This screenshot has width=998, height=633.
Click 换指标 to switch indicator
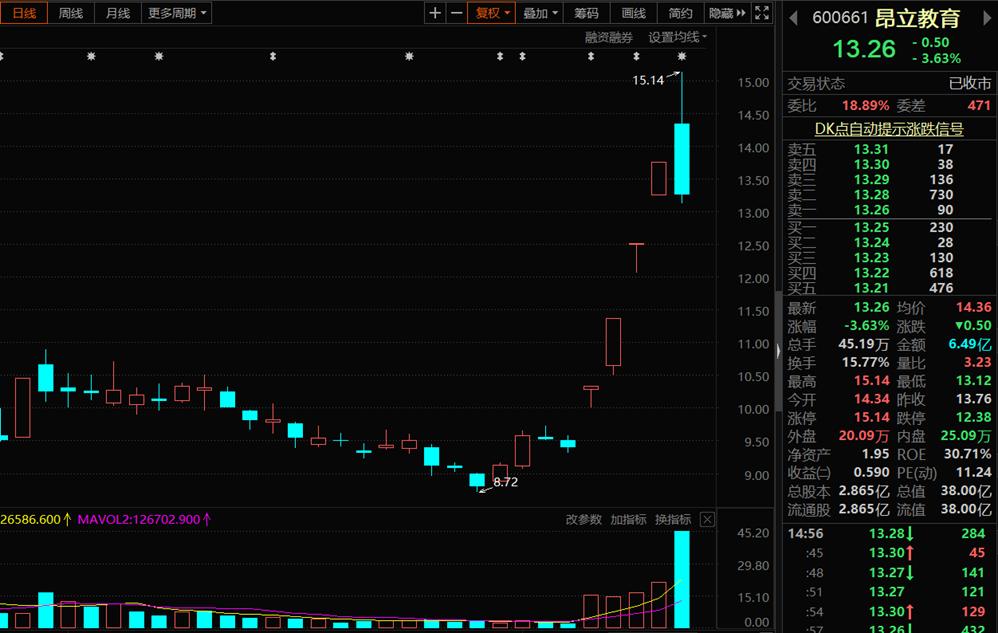click(x=673, y=519)
